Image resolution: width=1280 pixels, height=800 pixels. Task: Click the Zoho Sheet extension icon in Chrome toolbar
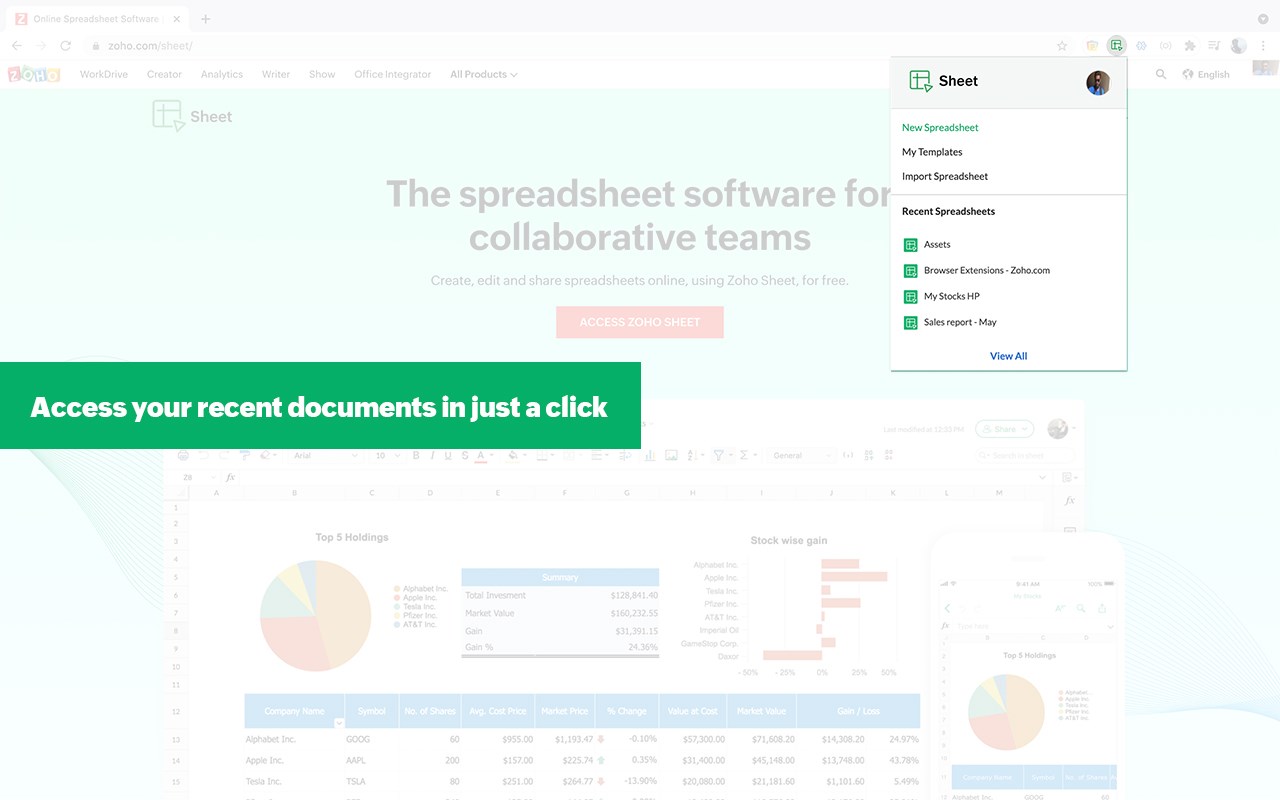point(1116,45)
